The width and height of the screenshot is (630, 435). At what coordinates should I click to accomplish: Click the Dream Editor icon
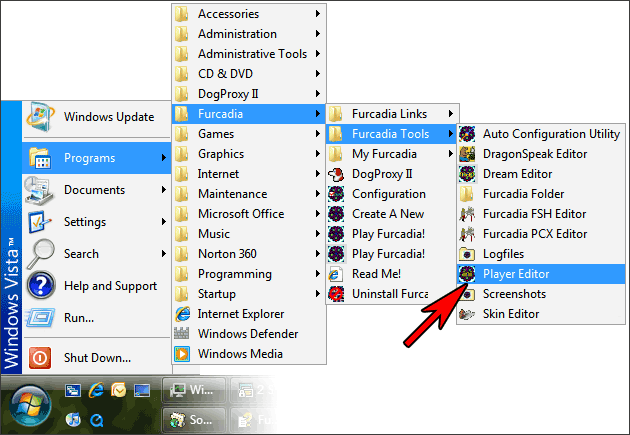467,174
